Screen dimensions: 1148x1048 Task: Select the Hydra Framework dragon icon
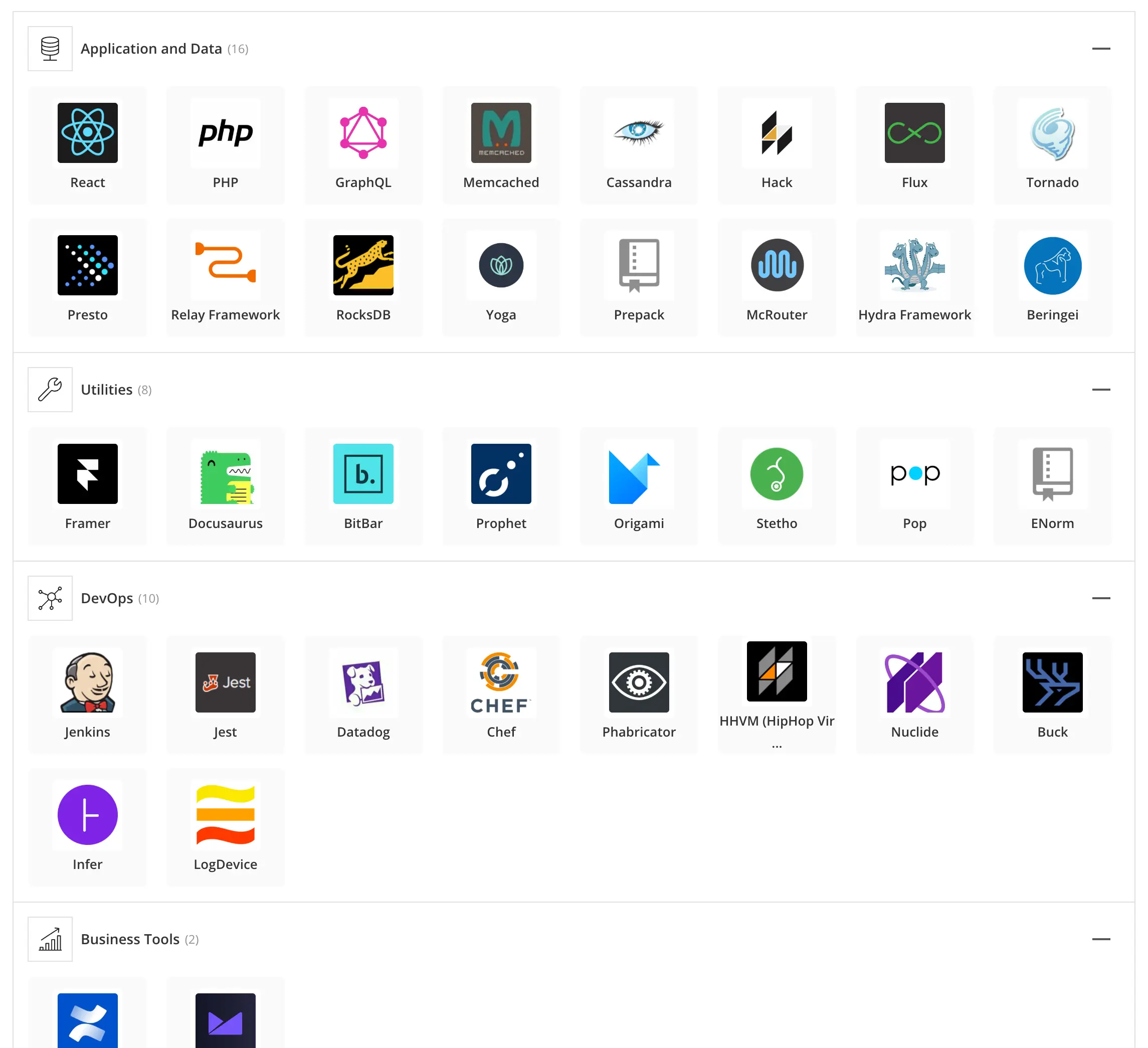point(914,265)
